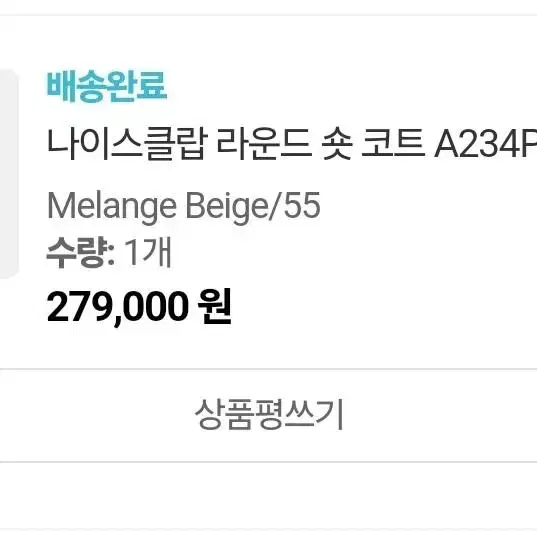Click the 나이스클랍 brand name word

127,143
